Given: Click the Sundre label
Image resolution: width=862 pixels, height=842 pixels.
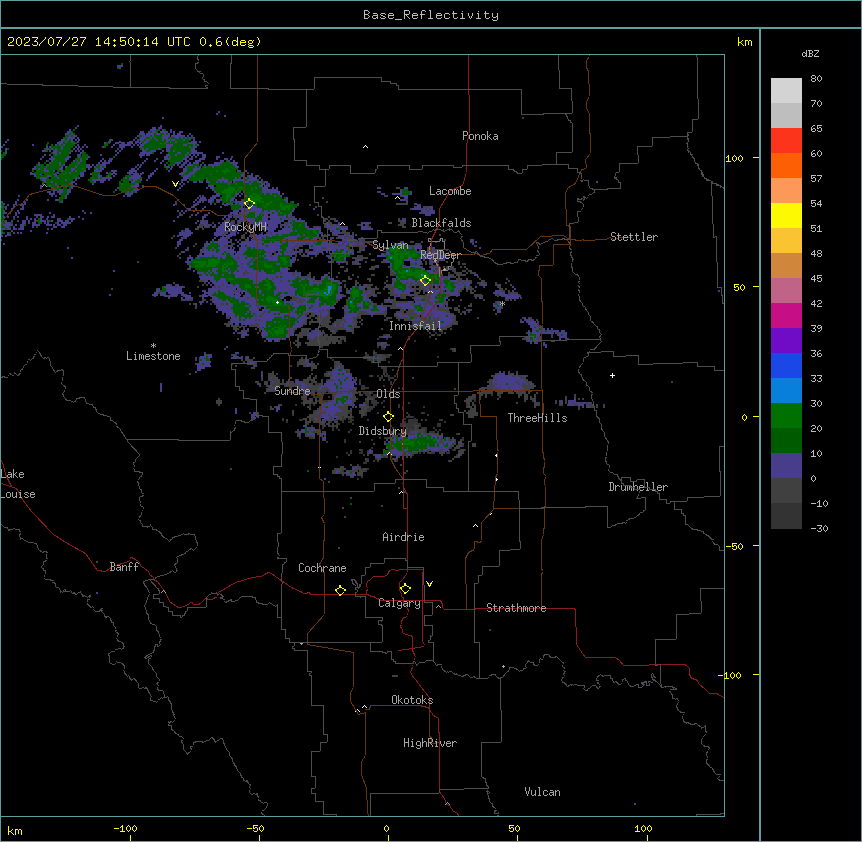Looking at the screenshot, I should click(292, 391).
